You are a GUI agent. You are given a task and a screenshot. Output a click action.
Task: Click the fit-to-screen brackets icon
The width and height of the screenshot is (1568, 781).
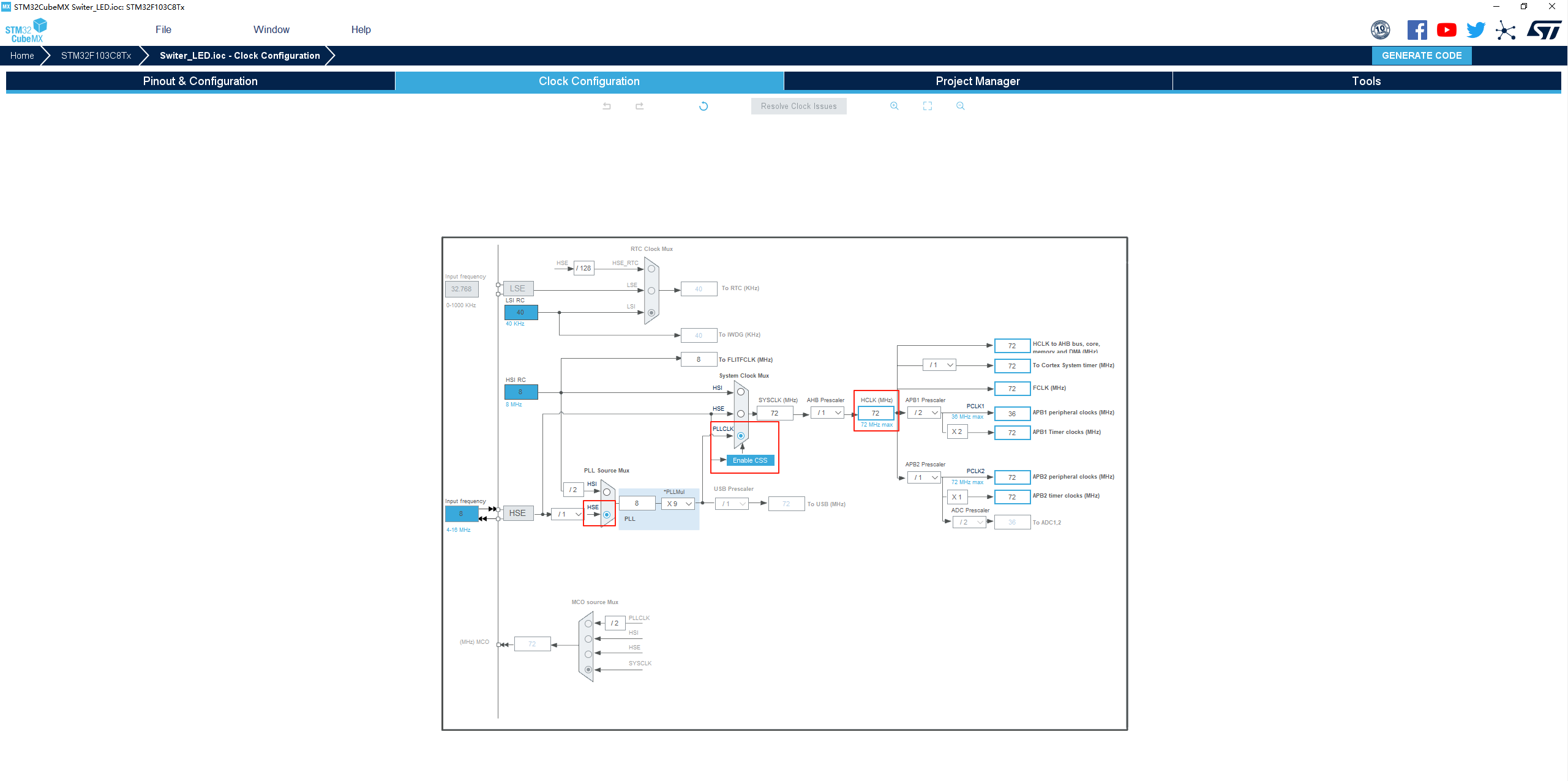coord(928,106)
